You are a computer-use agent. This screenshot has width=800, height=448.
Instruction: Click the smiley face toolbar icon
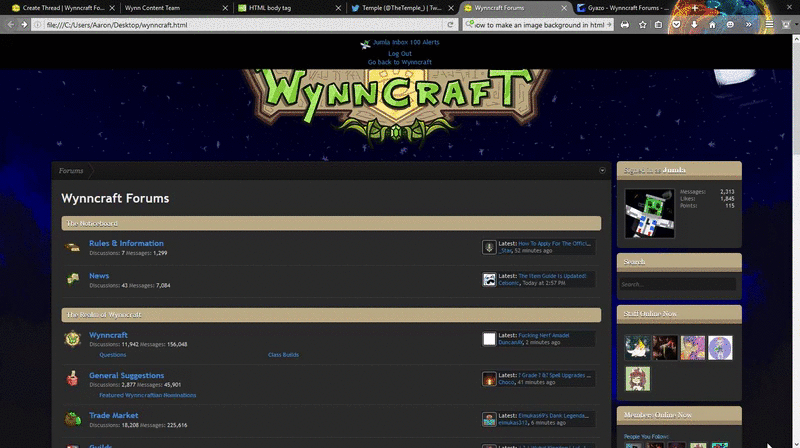(x=730, y=24)
